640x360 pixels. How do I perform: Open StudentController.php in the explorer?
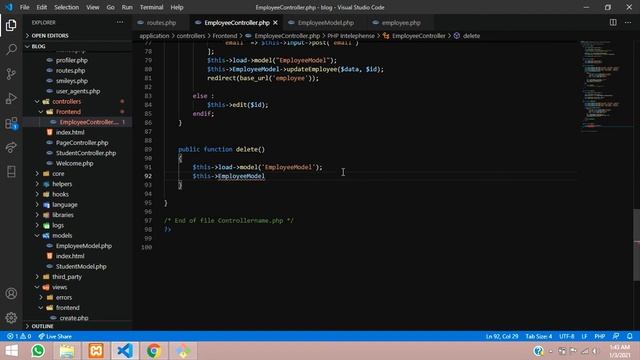point(86,153)
